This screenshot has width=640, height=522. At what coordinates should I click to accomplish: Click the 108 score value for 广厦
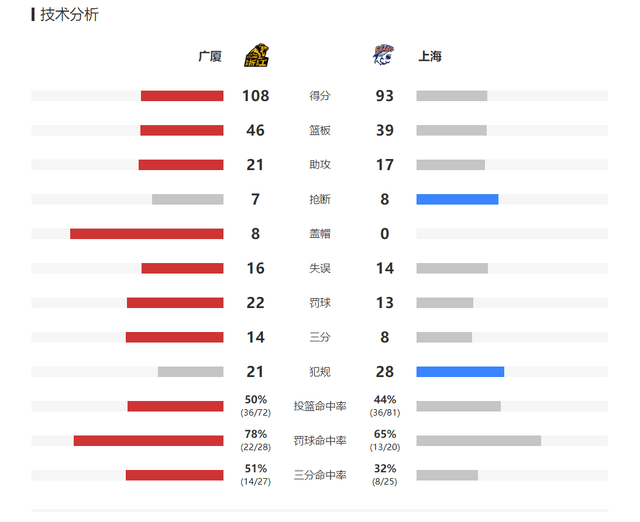pyautogui.click(x=256, y=96)
